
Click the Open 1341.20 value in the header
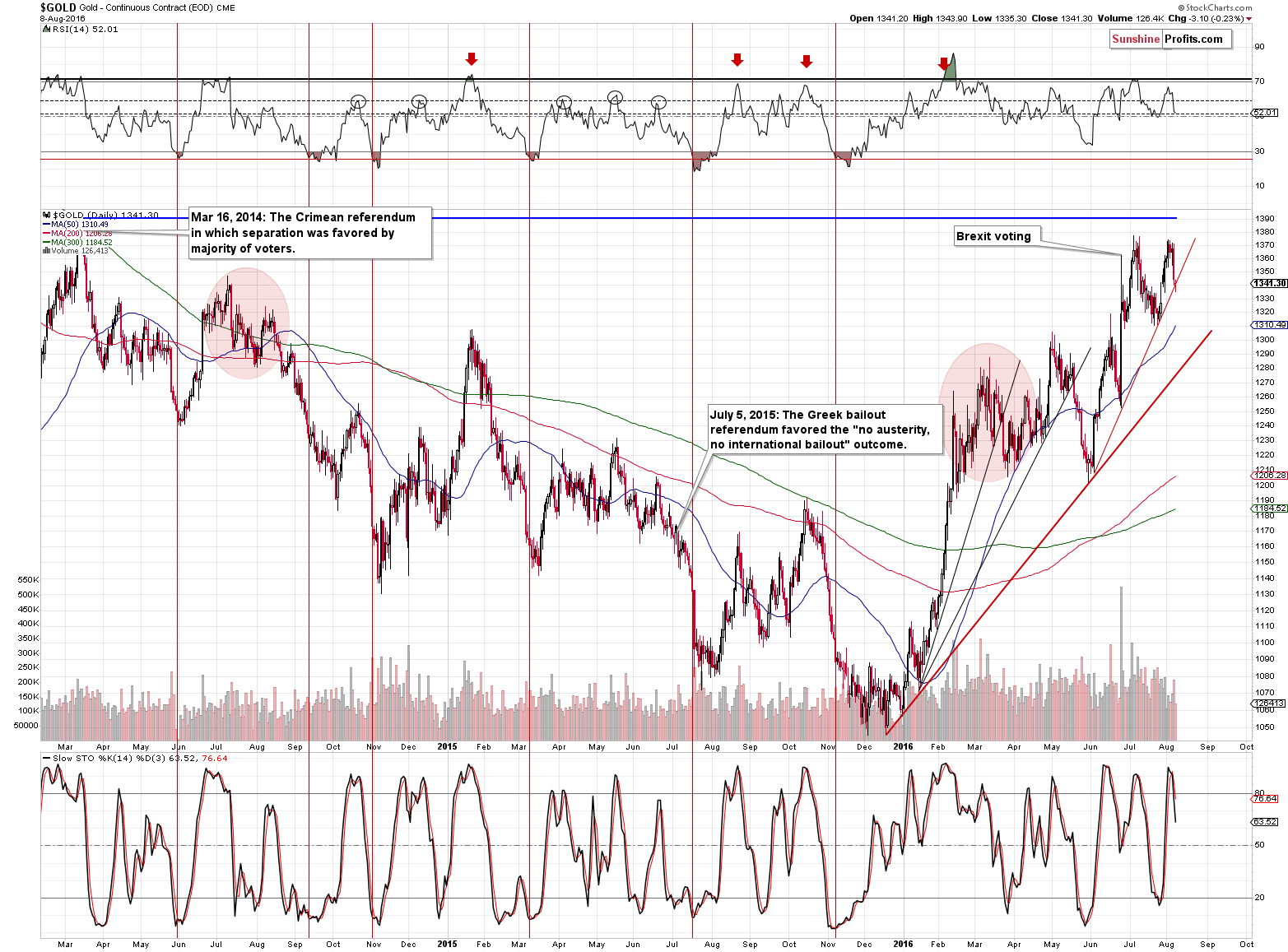pos(878,18)
